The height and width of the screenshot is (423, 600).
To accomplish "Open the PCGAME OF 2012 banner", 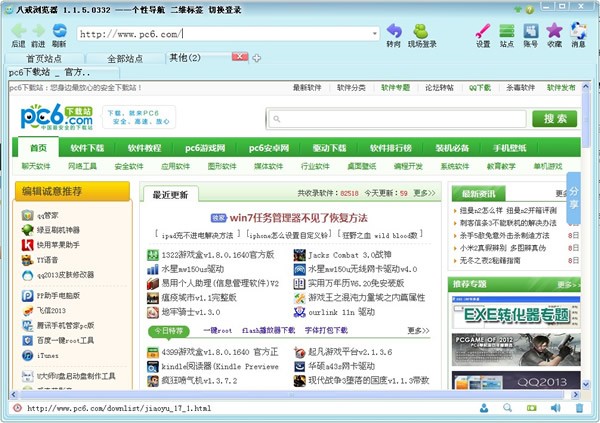I will tap(516, 350).
